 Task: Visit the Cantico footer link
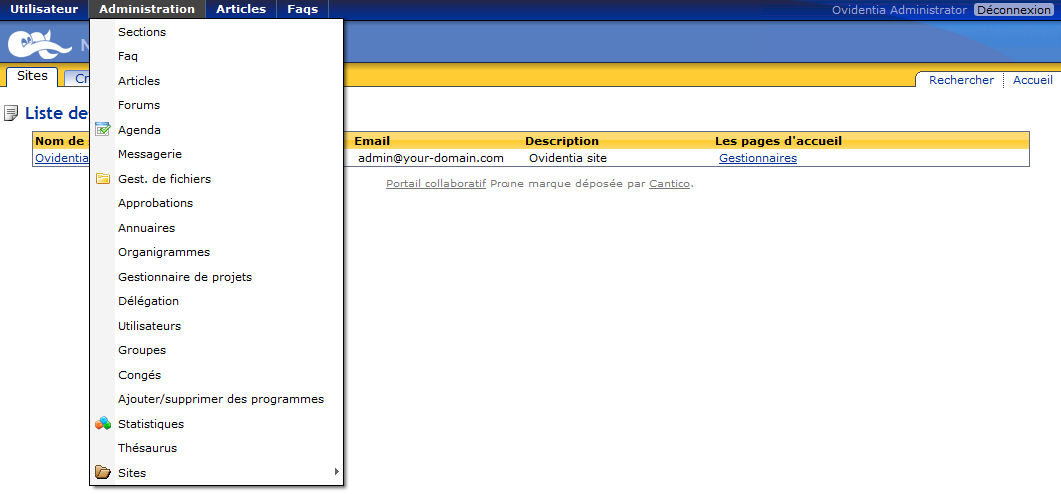tap(669, 184)
